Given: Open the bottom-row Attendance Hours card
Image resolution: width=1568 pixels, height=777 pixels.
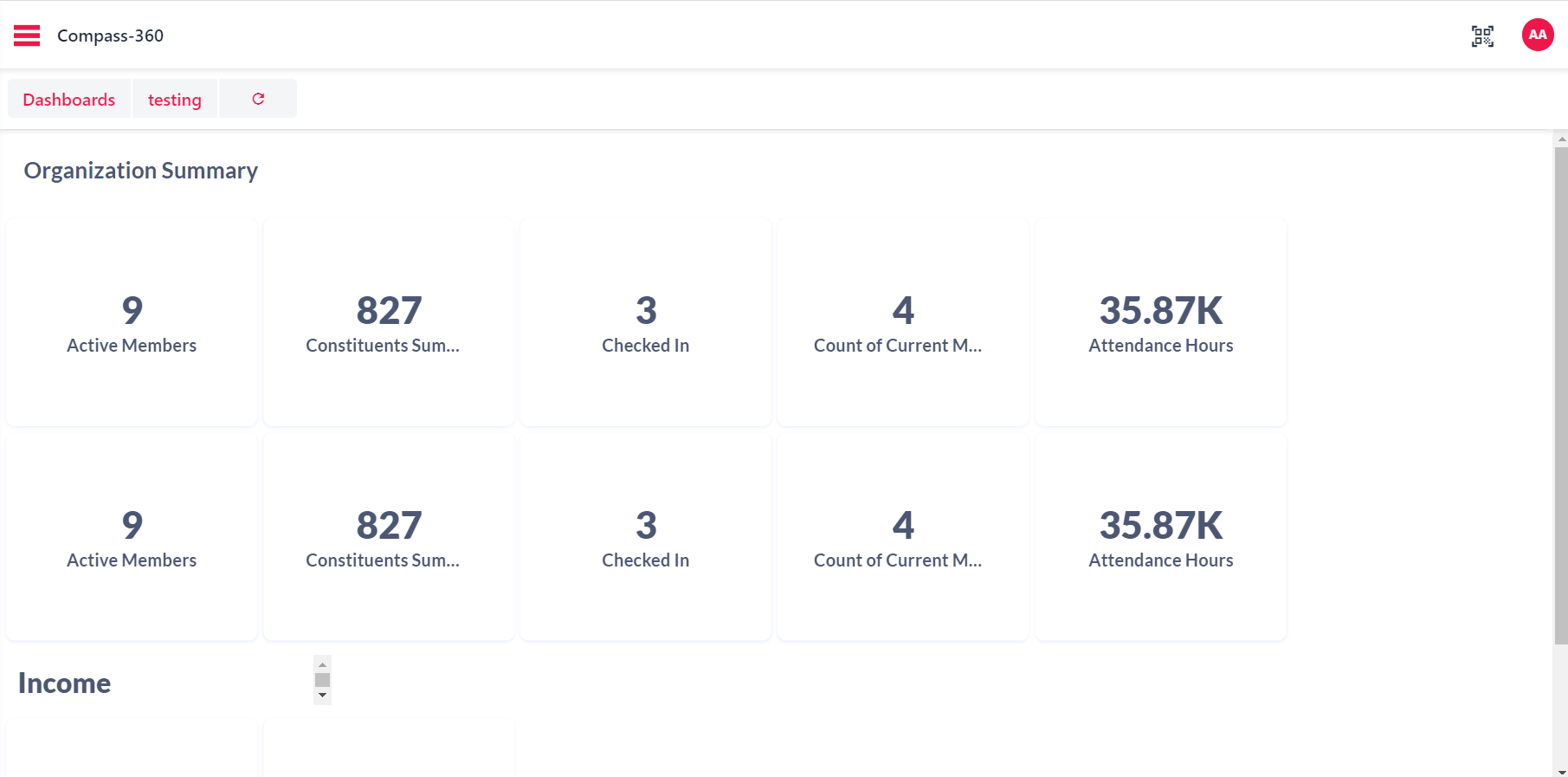Looking at the screenshot, I should [1160, 537].
